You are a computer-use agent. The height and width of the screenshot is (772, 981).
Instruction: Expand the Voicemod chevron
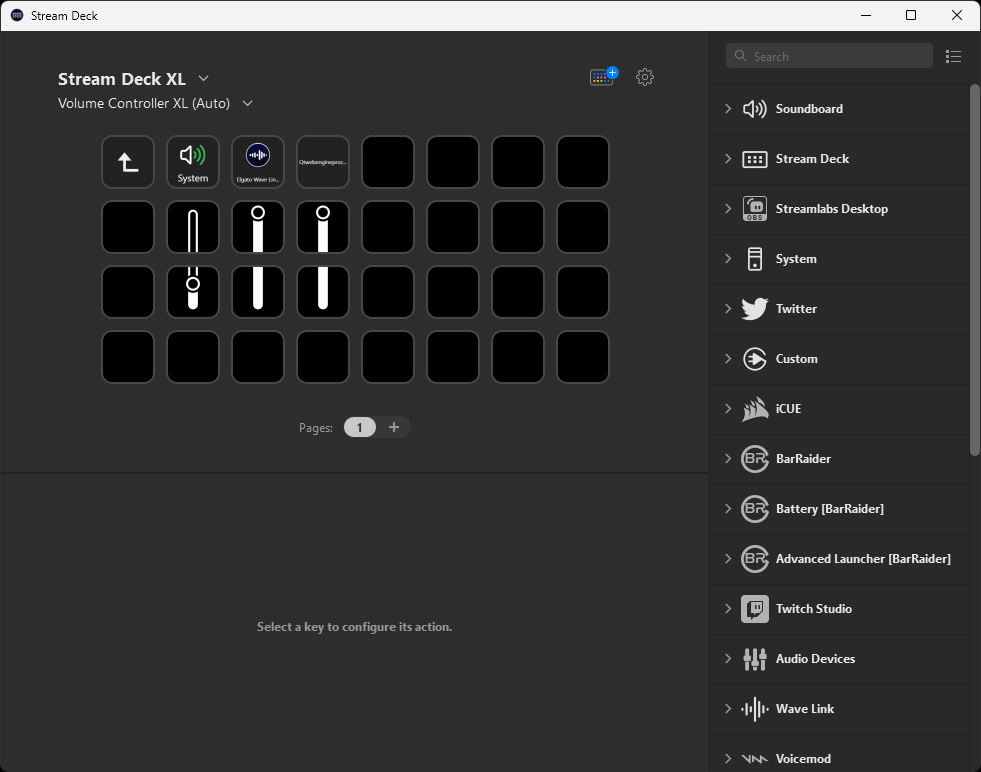728,759
